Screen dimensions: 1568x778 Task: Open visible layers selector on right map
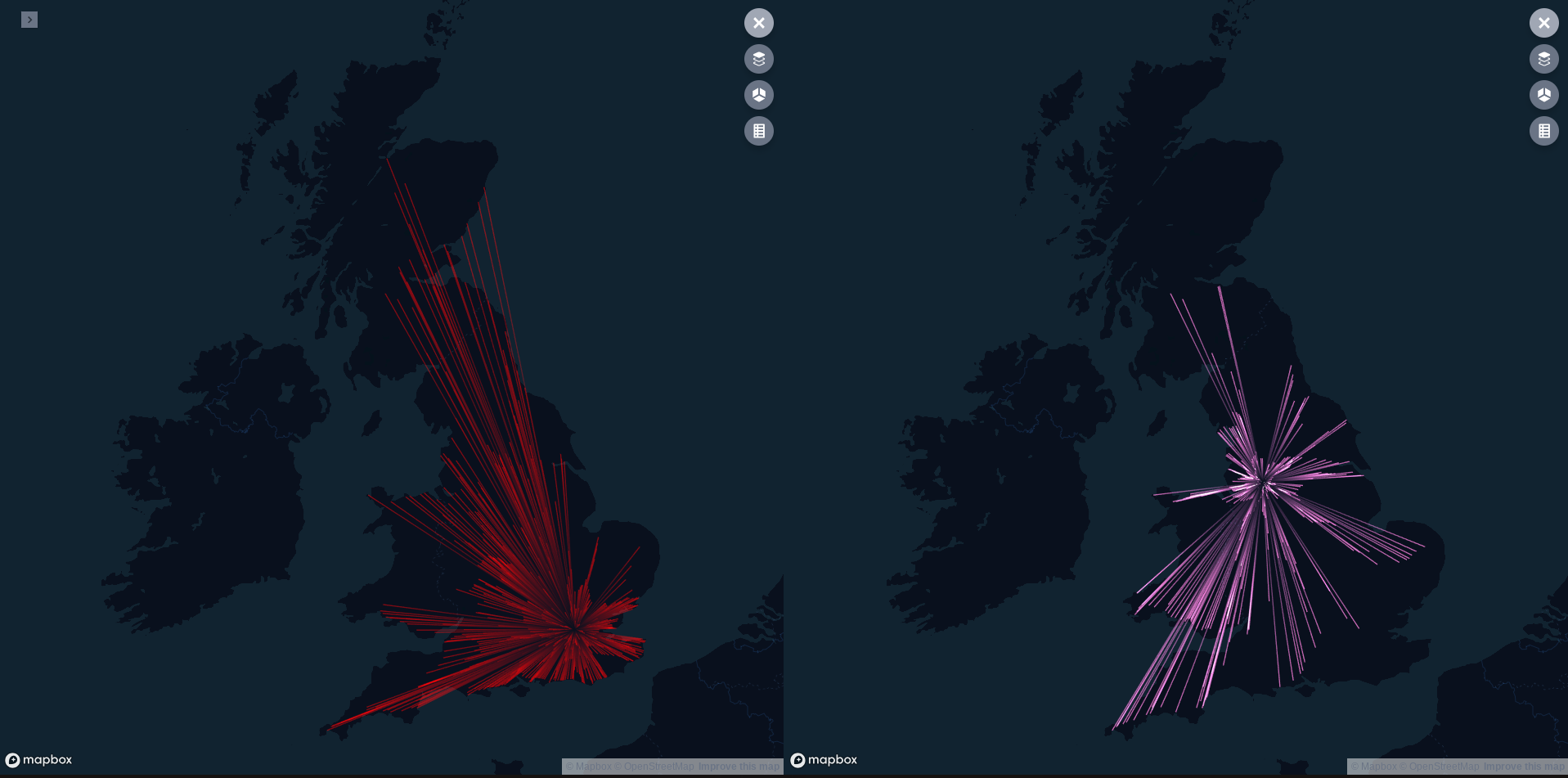click(1543, 59)
